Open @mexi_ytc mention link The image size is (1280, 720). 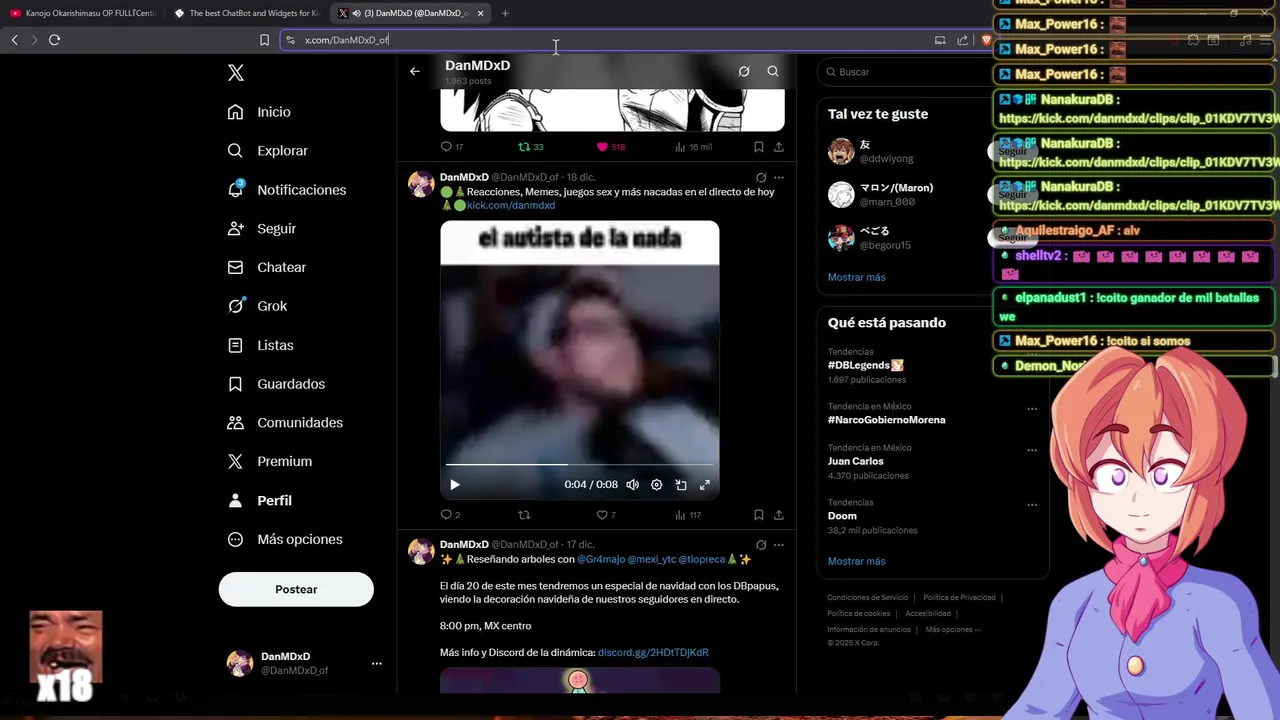pyautogui.click(x=652, y=560)
